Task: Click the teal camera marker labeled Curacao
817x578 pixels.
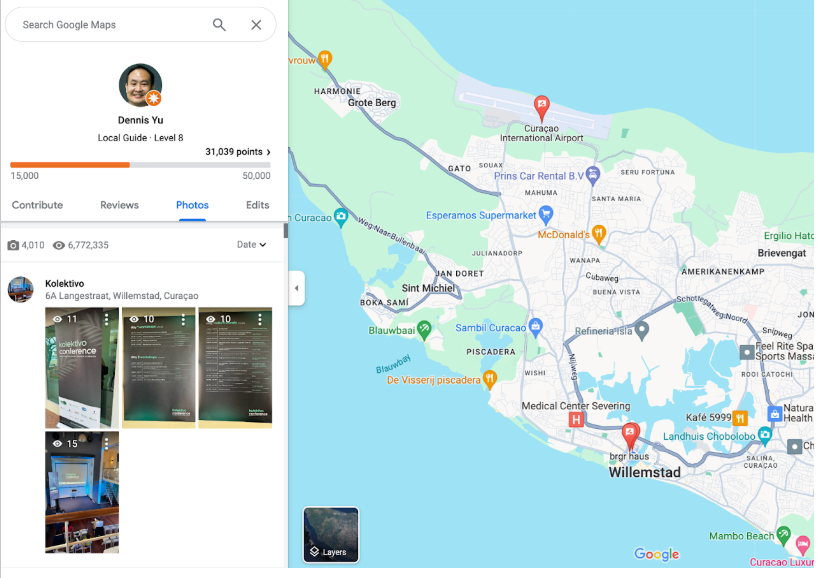Action: coord(341,217)
